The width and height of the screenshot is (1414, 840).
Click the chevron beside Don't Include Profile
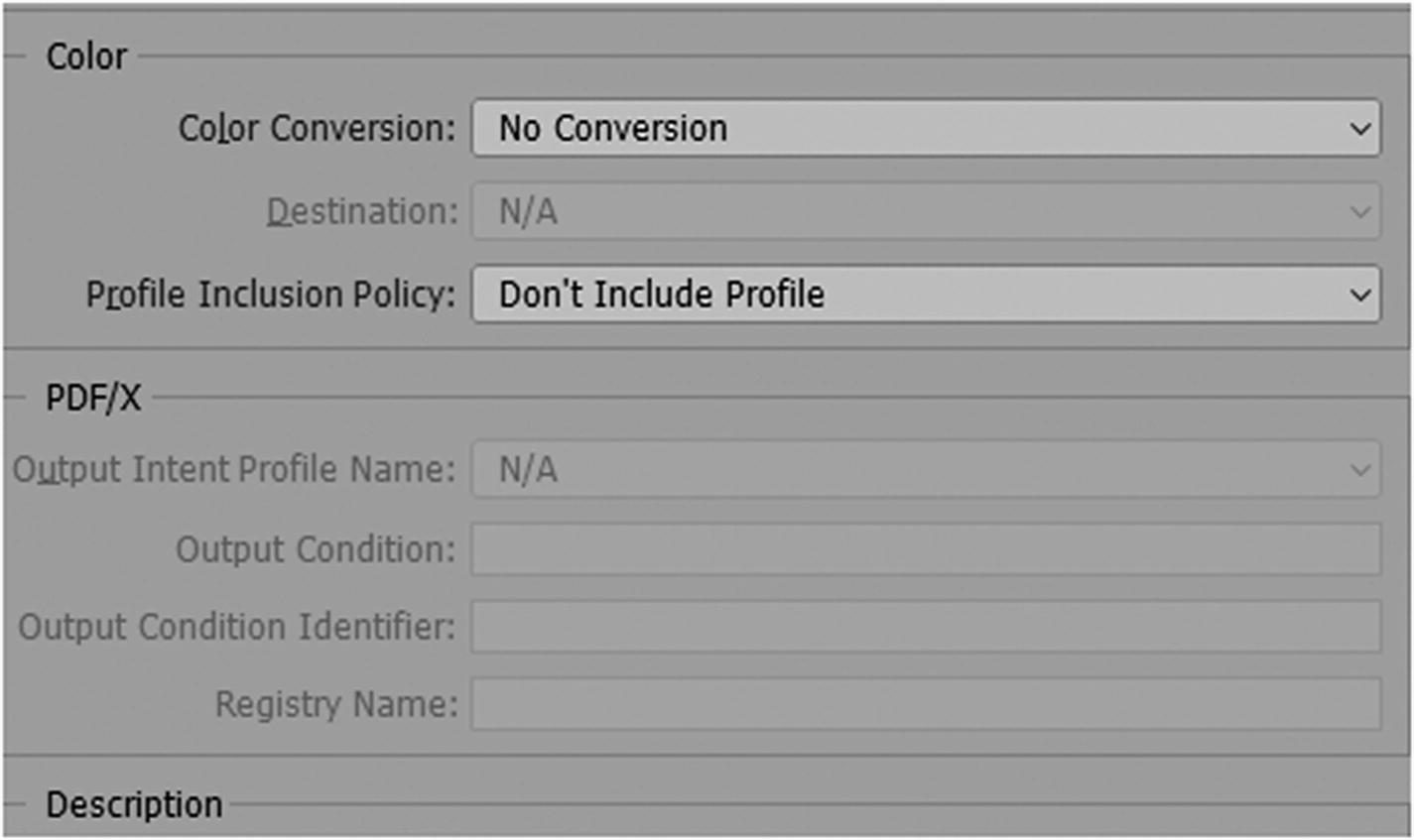click(1359, 296)
